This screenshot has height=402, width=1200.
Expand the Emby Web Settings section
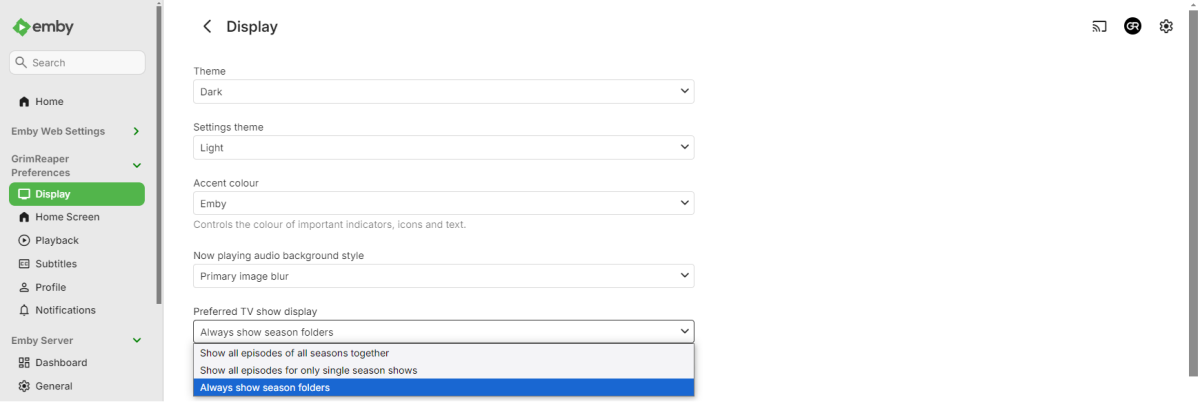pos(136,131)
